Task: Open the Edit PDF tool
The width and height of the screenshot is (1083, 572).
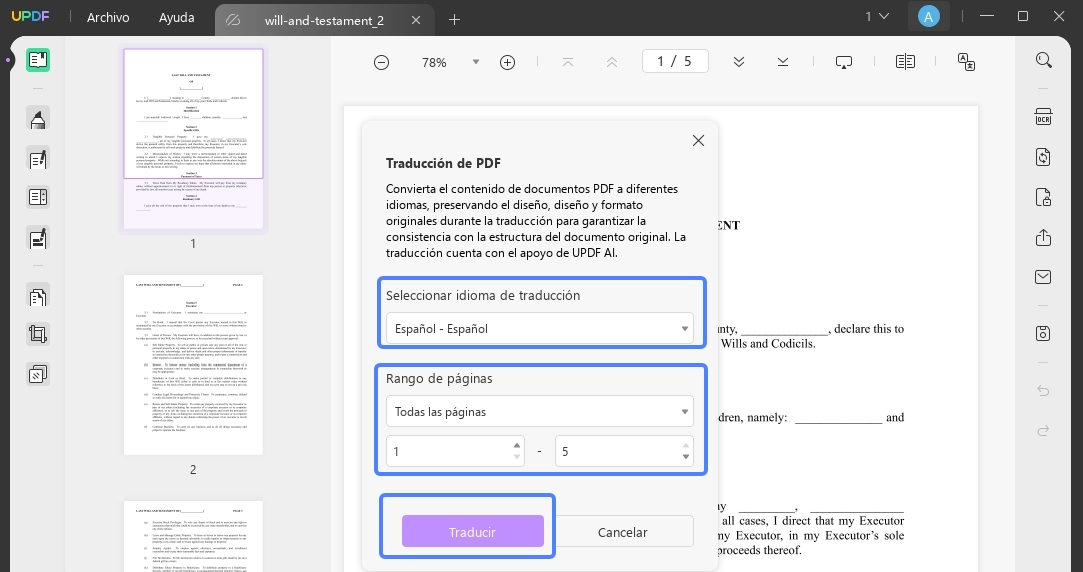Action: click(38, 158)
